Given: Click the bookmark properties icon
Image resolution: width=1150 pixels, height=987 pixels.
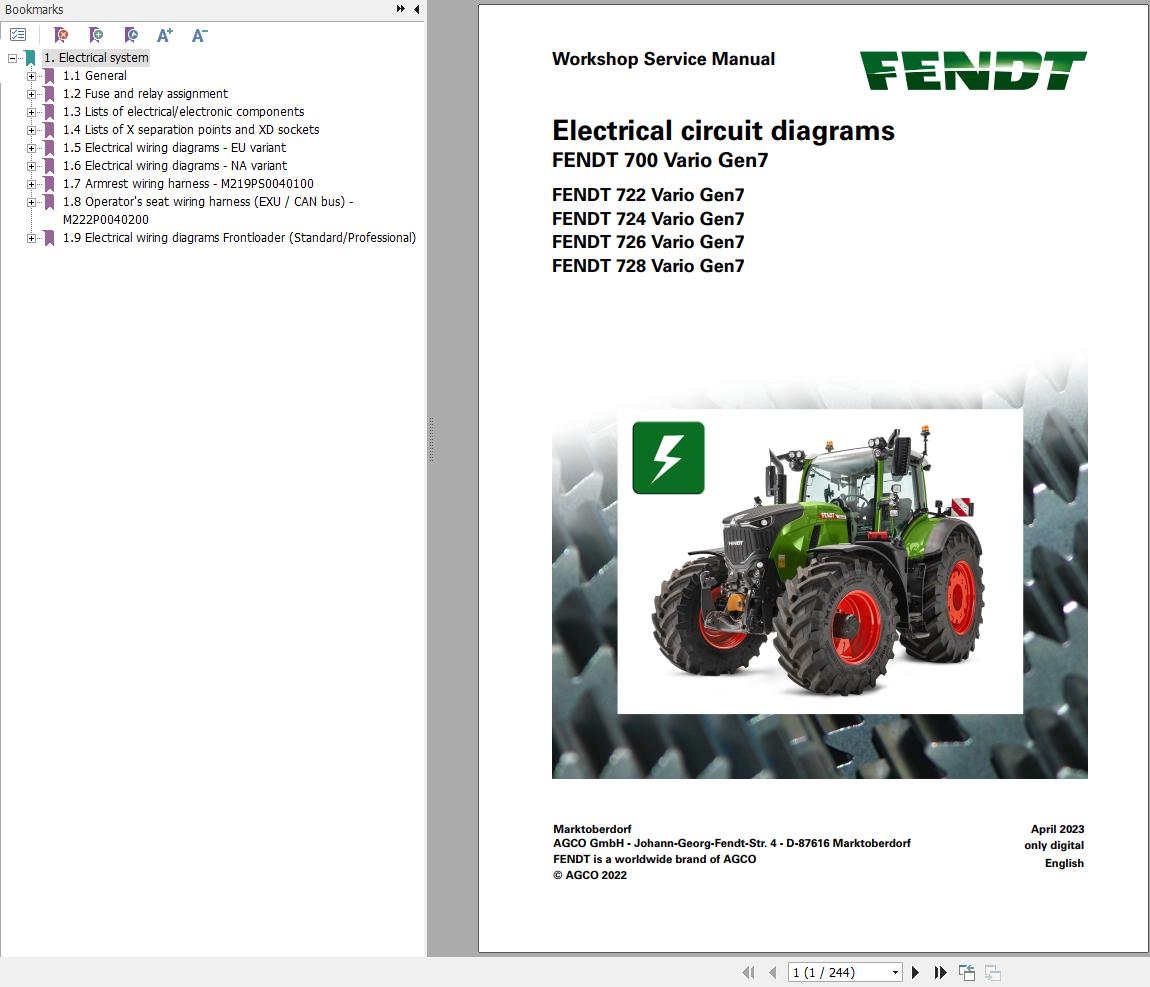Looking at the screenshot, I should click(x=131, y=34).
